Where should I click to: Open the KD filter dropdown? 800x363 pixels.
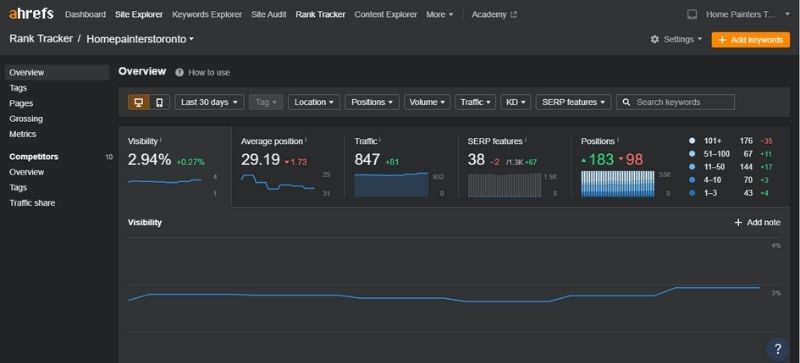click(x=515, y=102)
